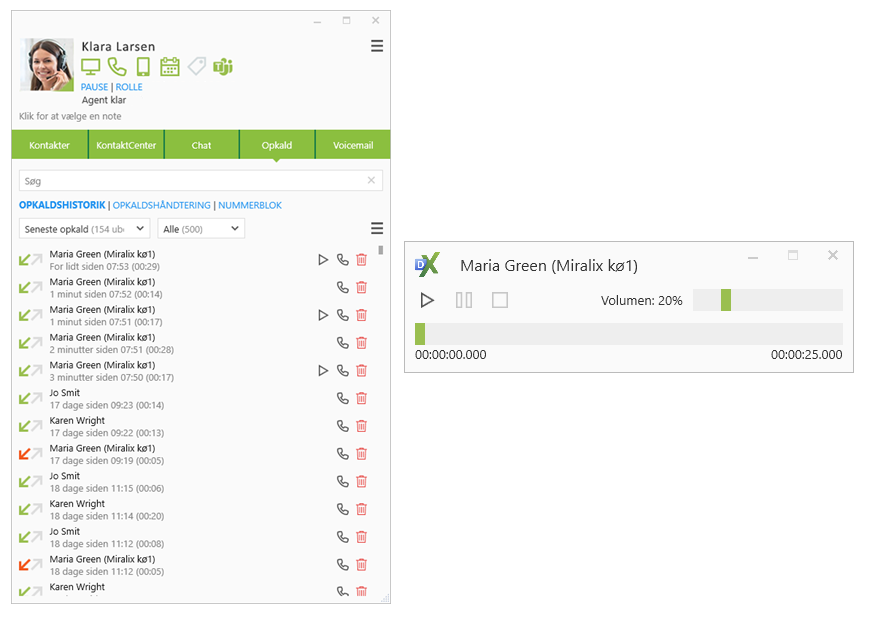The width and height of the screenshot is (870, 617).
Task: Click the end time 00:00:25.000 label
Action: (806, 355)
